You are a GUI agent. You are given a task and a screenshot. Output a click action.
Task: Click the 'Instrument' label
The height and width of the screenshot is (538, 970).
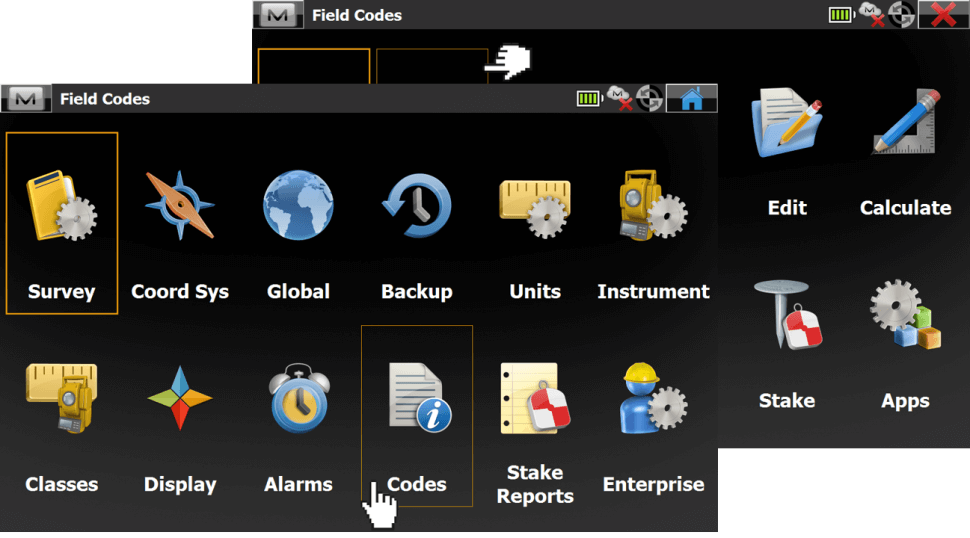pos(653,291)
